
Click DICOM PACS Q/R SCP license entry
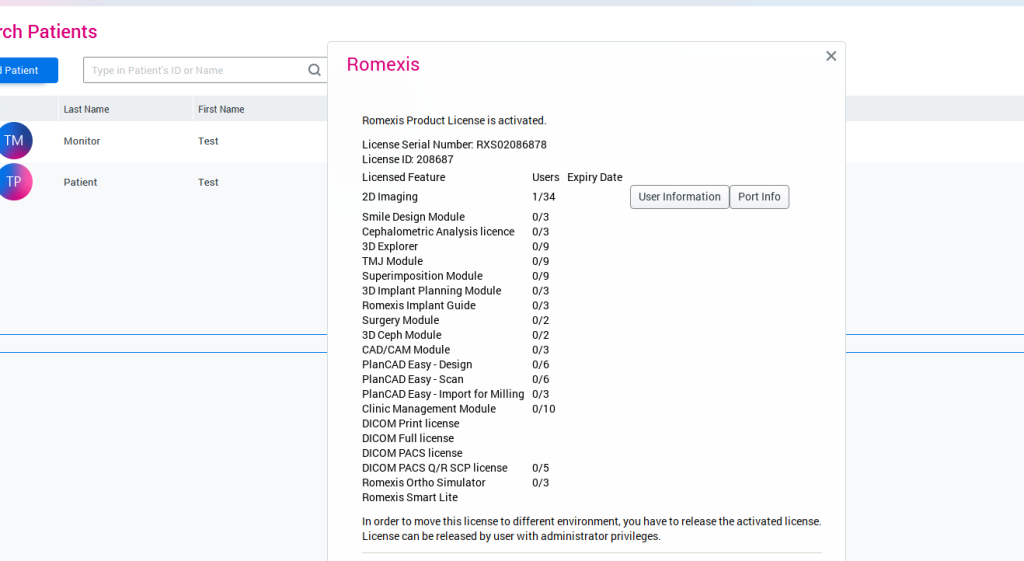pyautogui.click(x=435, y=468)
